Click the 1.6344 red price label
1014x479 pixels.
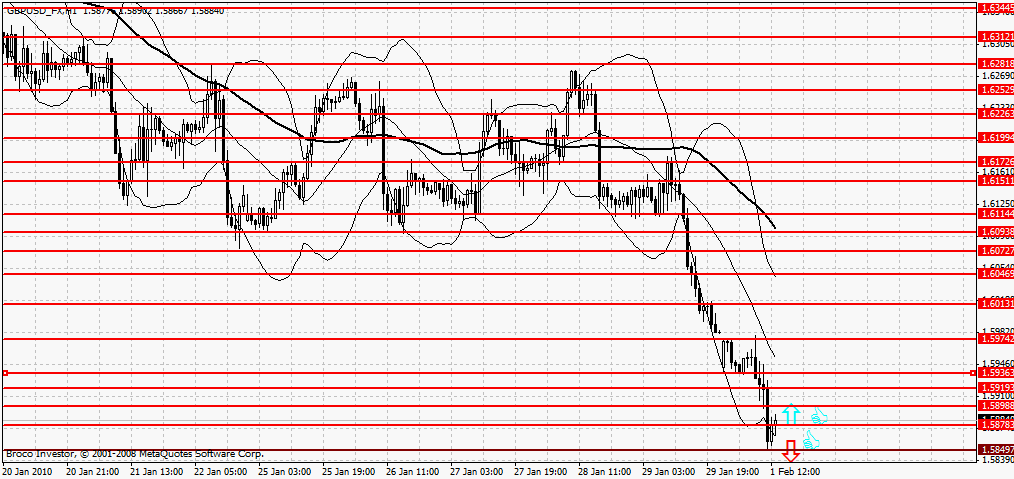(994, 7)
